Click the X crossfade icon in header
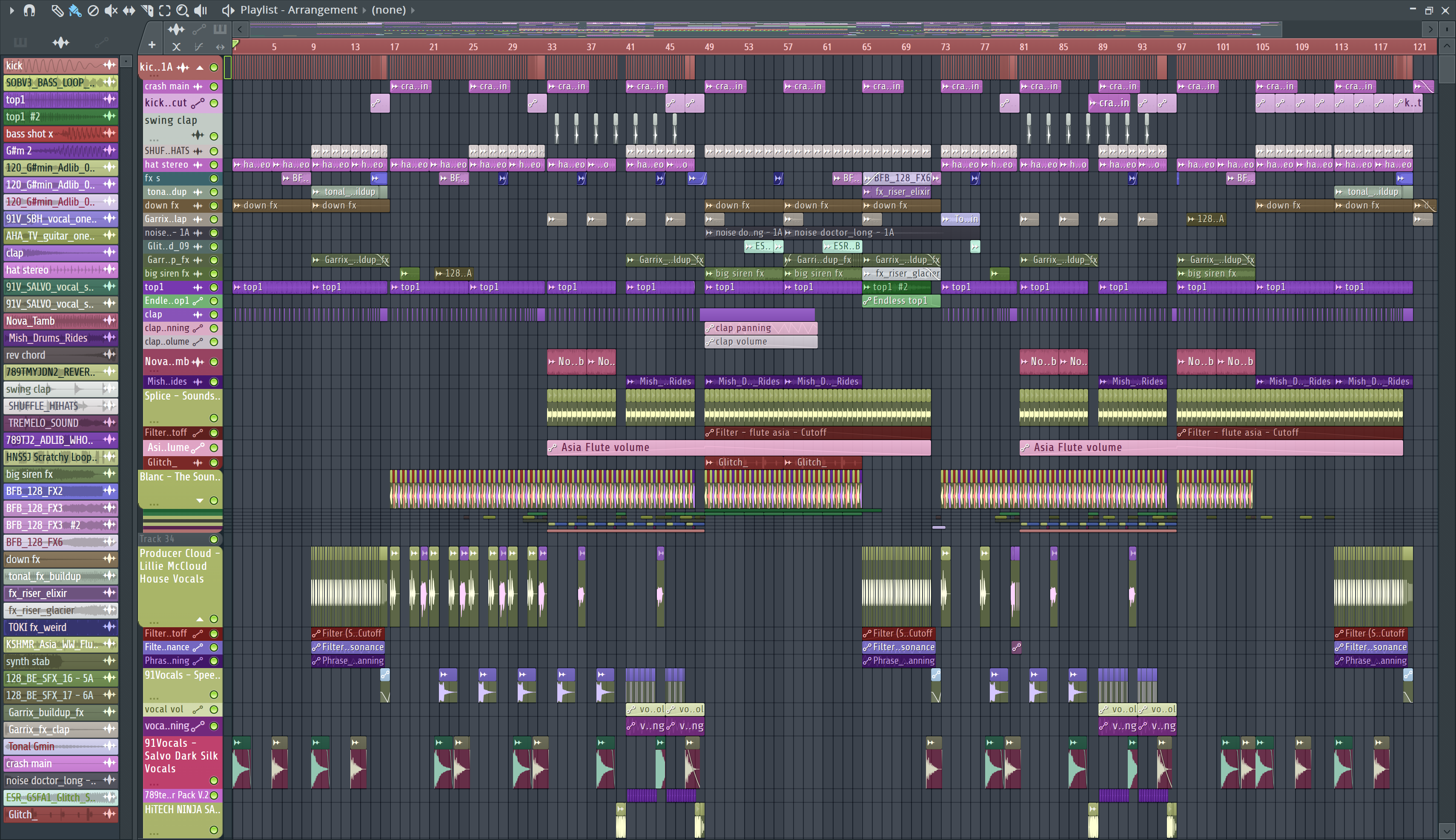 coord(177,47)
